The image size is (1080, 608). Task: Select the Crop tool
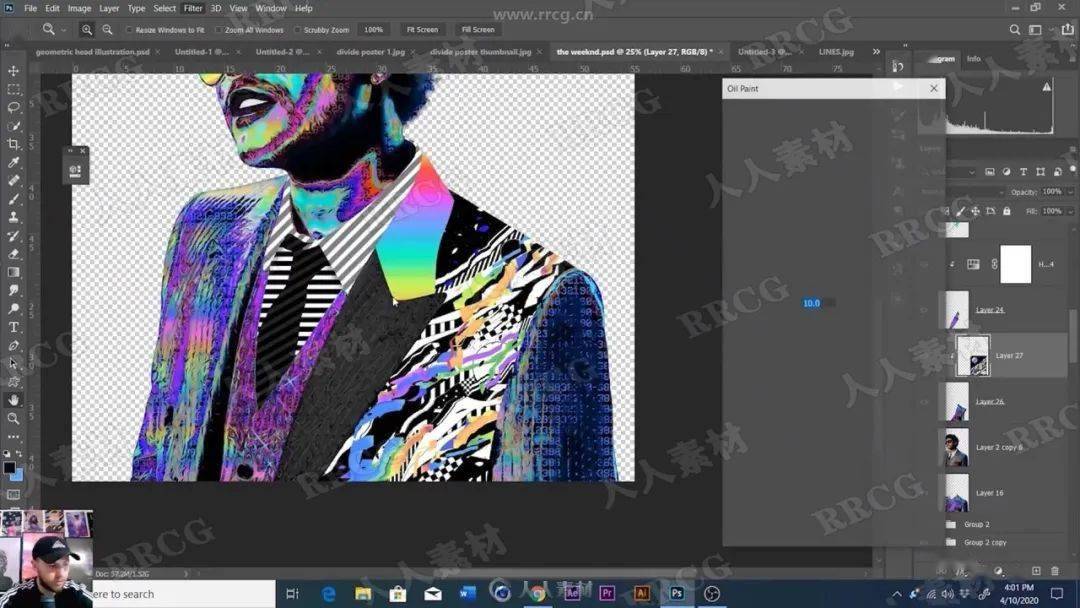(13, 144)
